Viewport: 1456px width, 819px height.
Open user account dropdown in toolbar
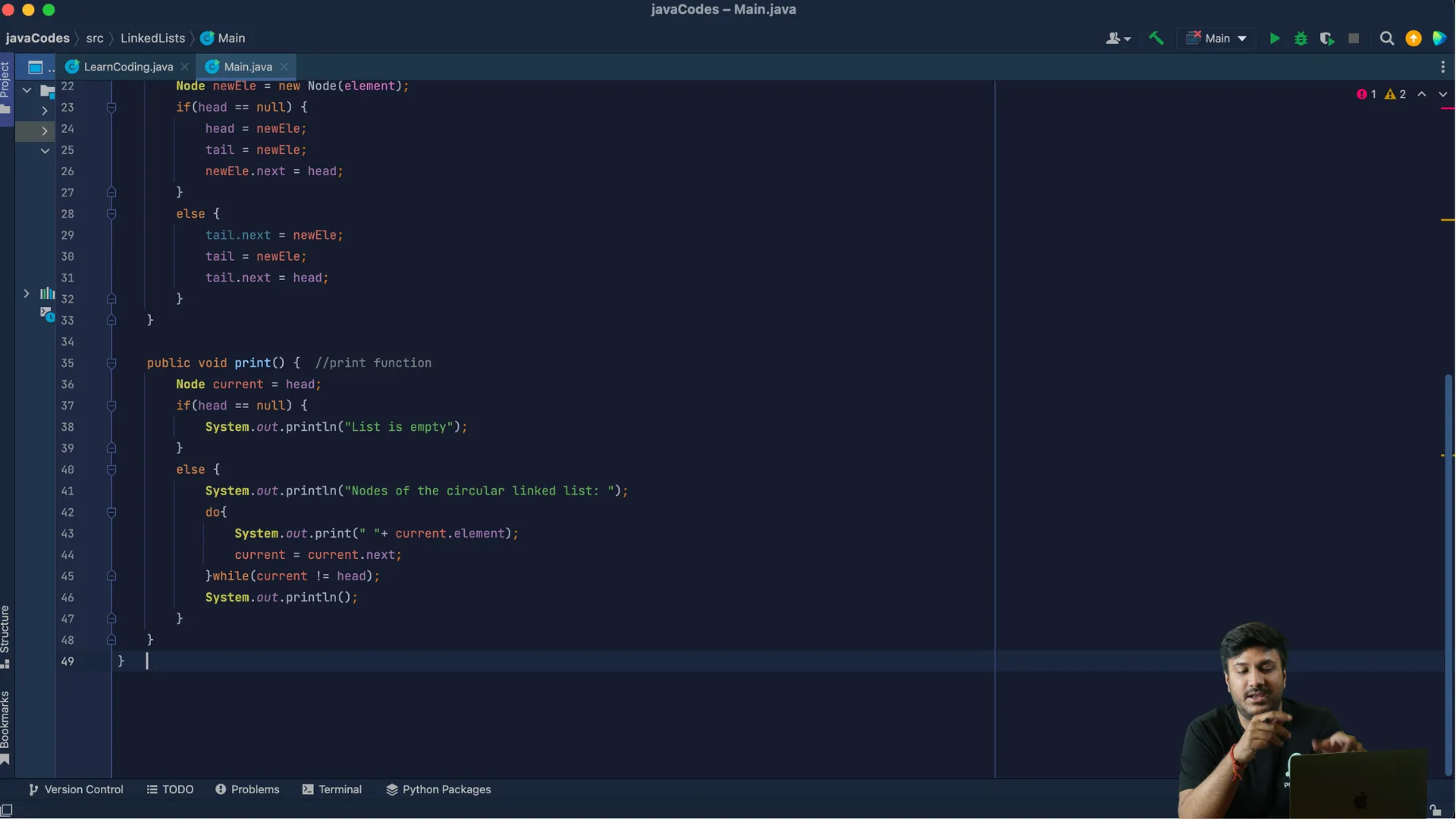1118,39
